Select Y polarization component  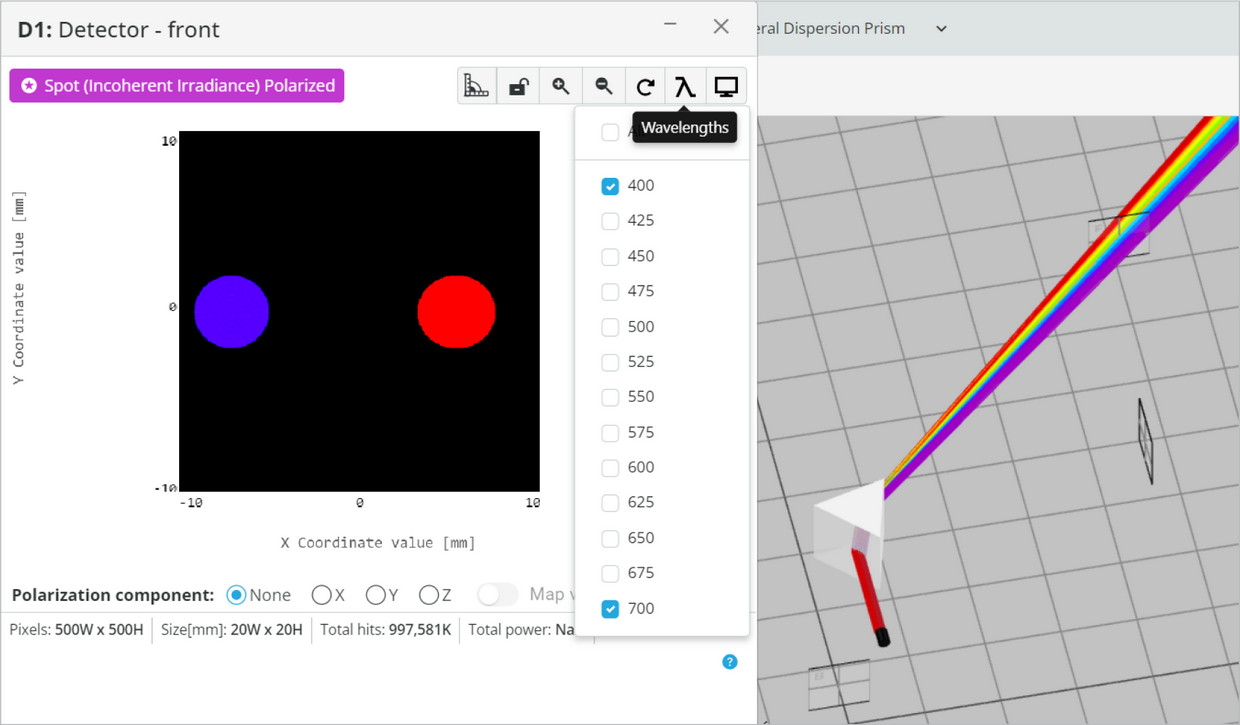point(375,595)
